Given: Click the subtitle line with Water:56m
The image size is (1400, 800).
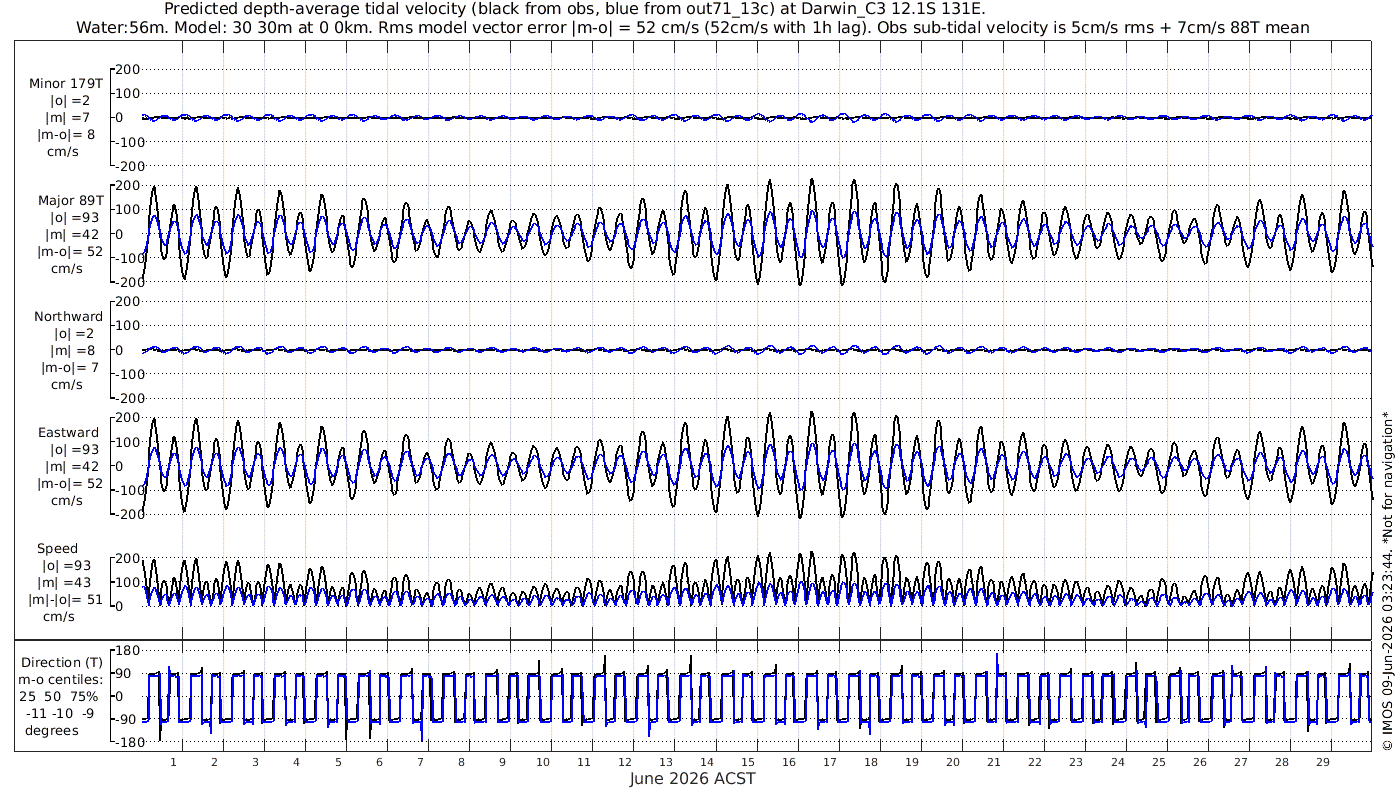Looking at the screenshot, I should (x=692, y=27).
